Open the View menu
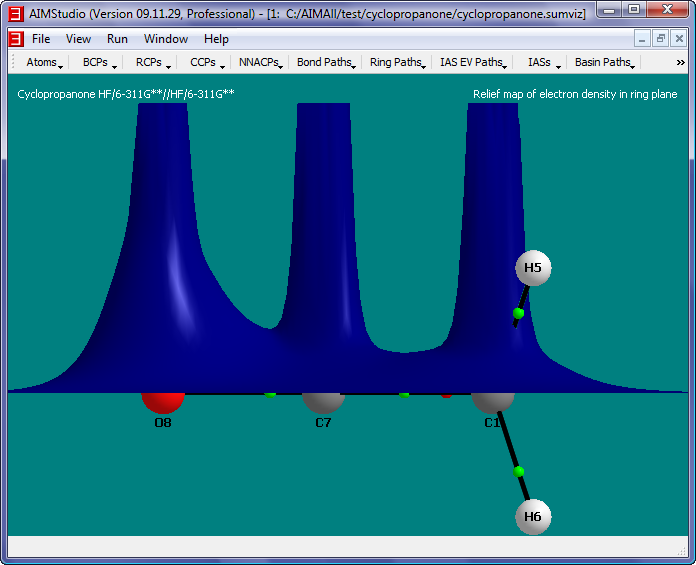The height and width of the screenshot is (565, 696). tap(78, 39)
